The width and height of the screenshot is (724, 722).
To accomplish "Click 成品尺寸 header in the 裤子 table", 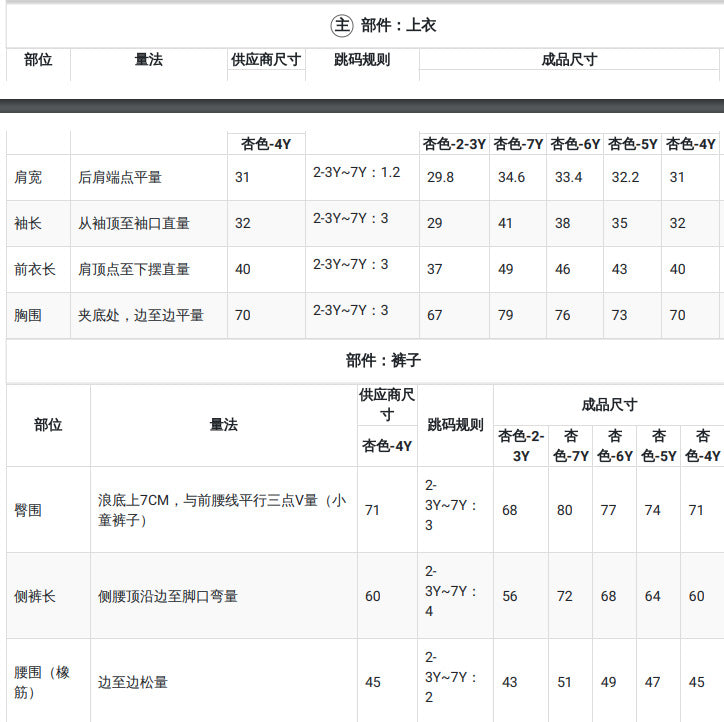I will coord(609,405).
